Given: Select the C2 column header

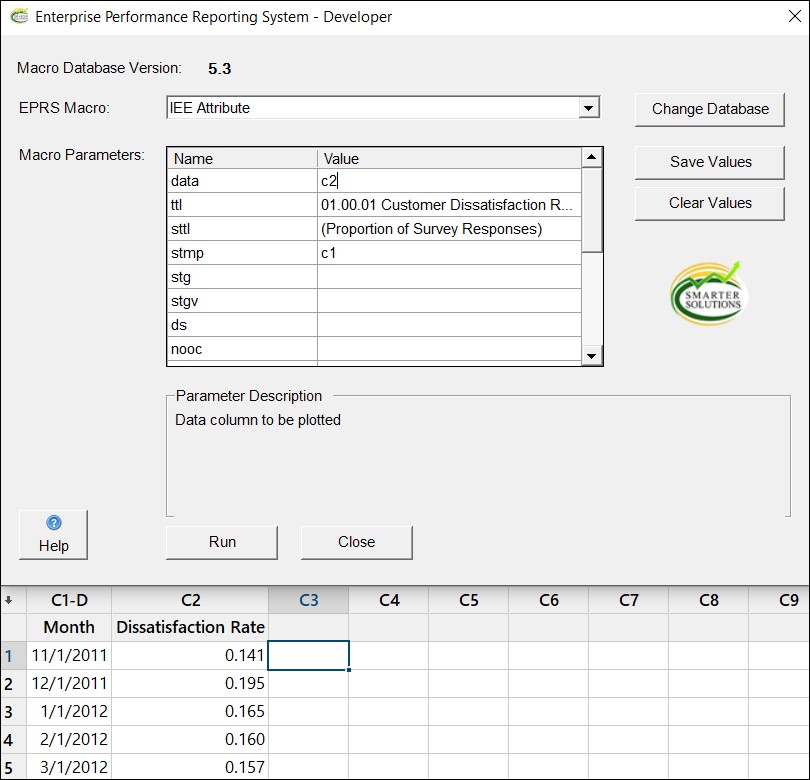Looking at the screenshot, I should tap(190, 600).
